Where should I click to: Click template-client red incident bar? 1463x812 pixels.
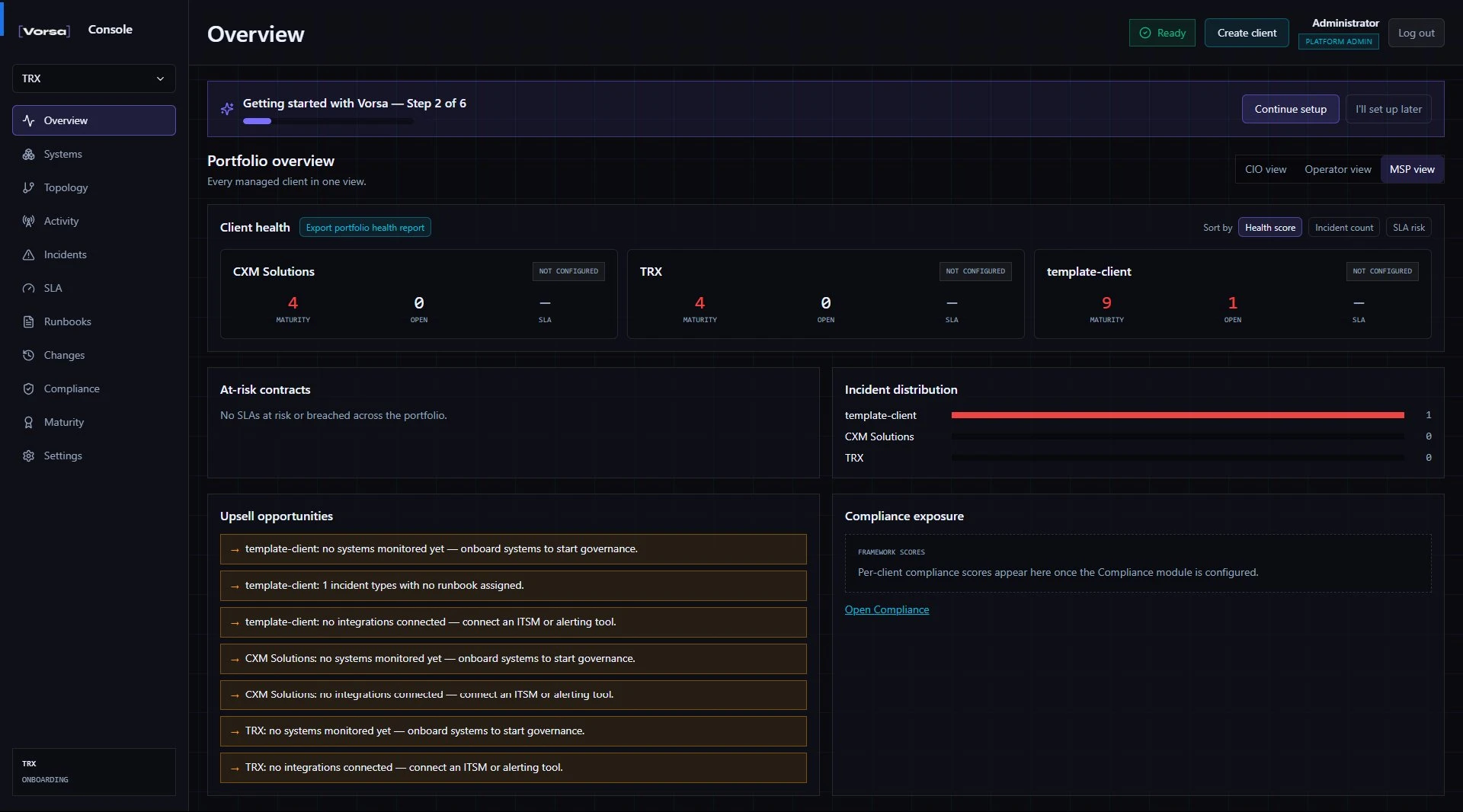coord(1177,415)
